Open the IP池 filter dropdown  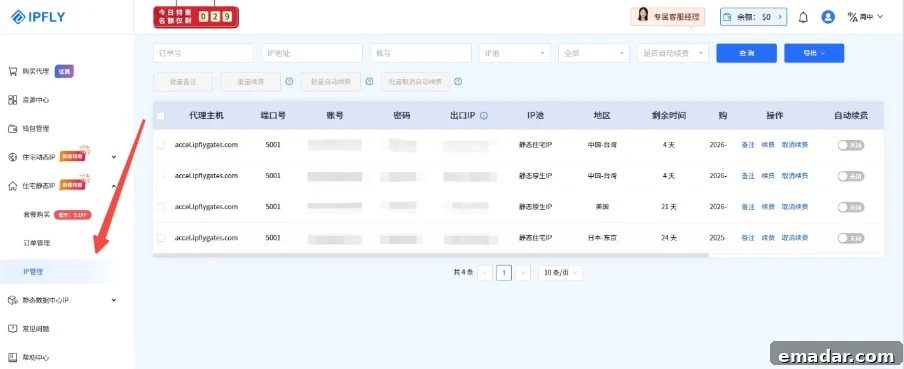coord(515,53)
